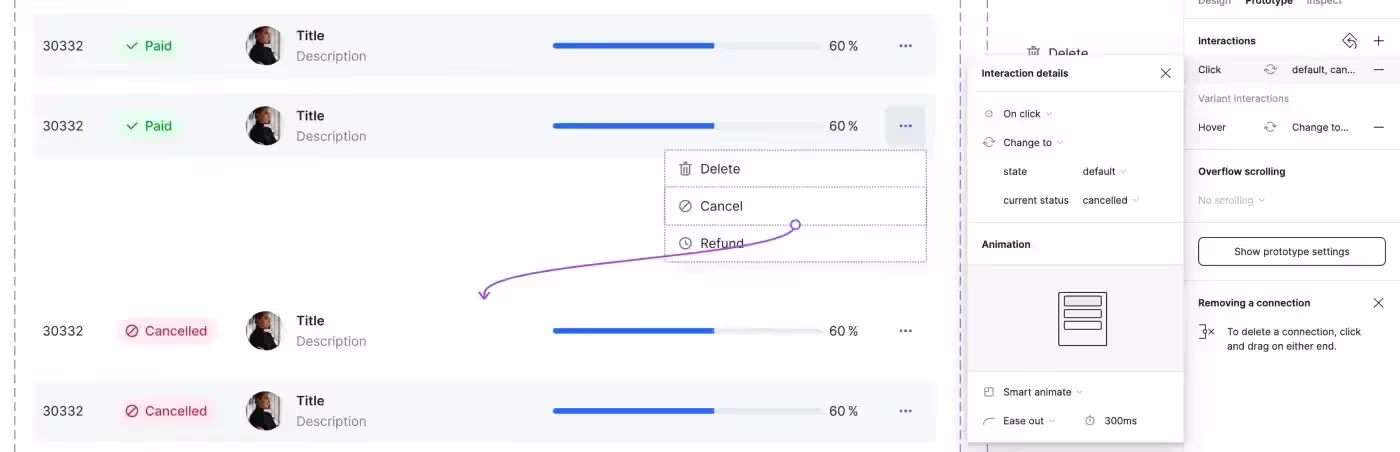Click the 300ms duration field
This screenshot has width=1400, height=452.
[1120, 421]
